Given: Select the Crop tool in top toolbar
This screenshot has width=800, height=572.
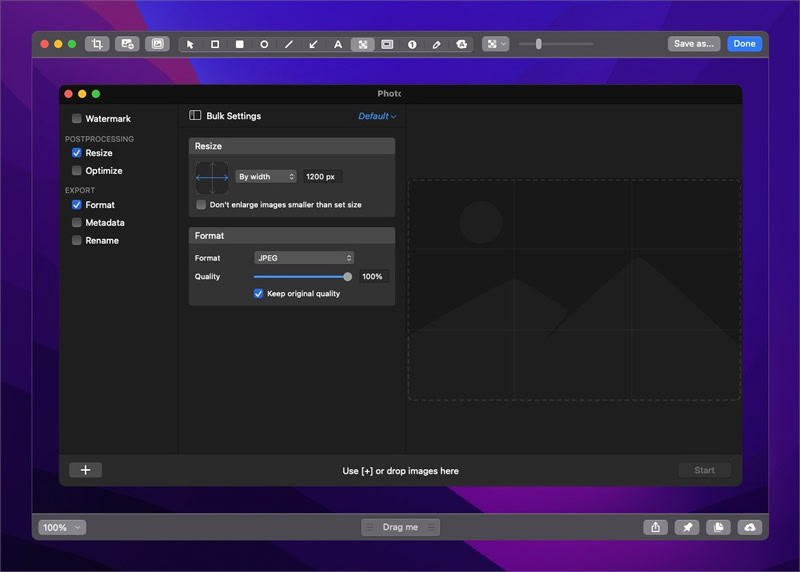Looking at the screenshot, I should tap(97, 44).
